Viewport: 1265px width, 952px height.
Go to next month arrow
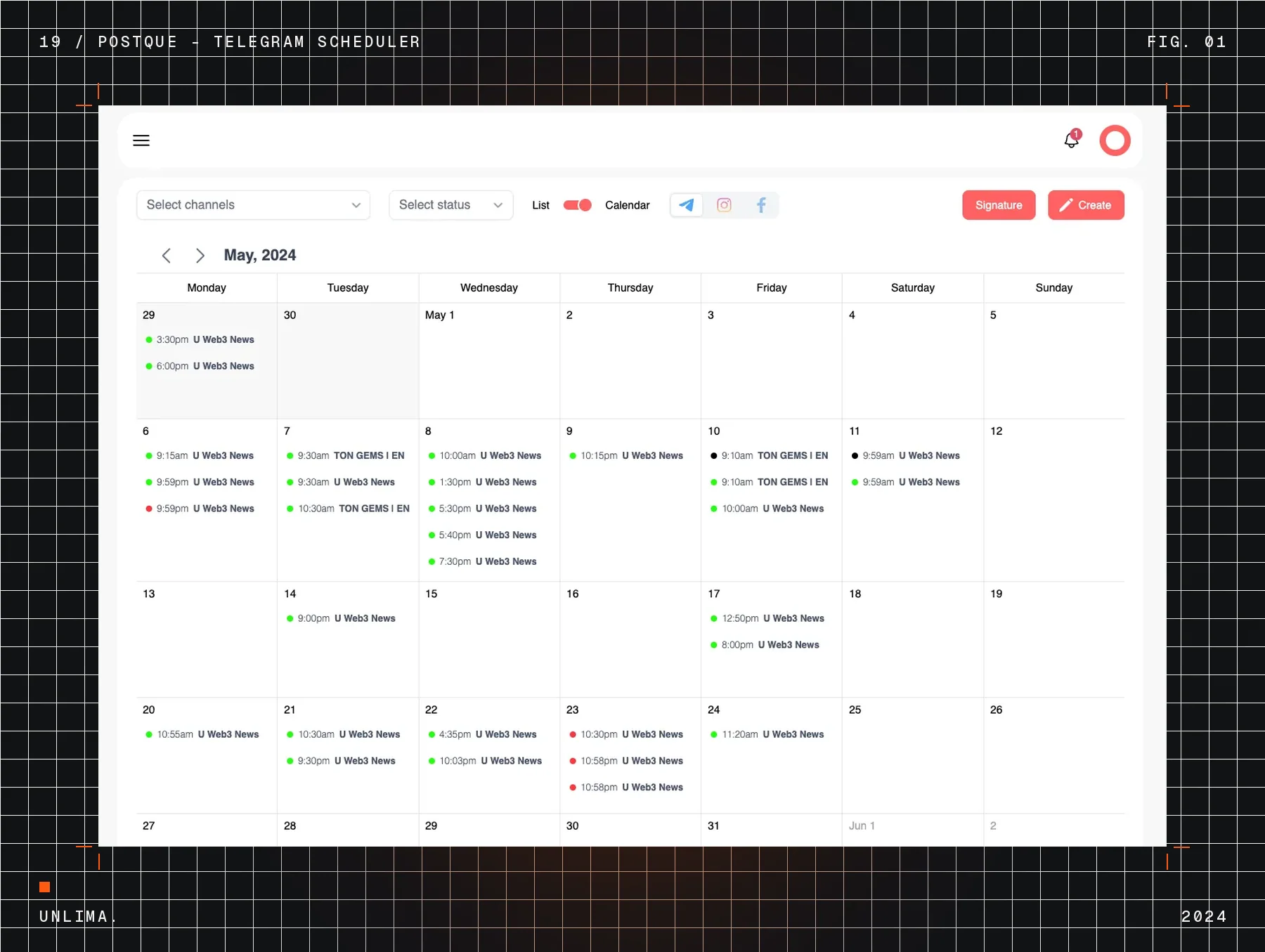pos(200,256)
